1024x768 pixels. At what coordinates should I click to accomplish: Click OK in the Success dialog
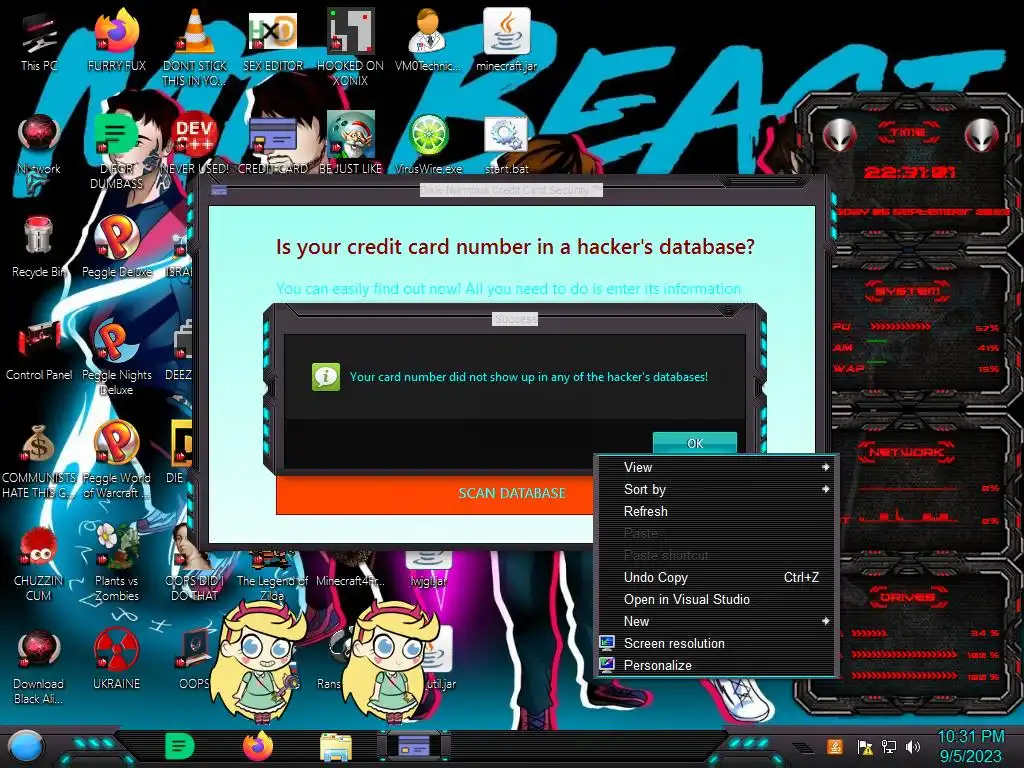tap(695, 443)
